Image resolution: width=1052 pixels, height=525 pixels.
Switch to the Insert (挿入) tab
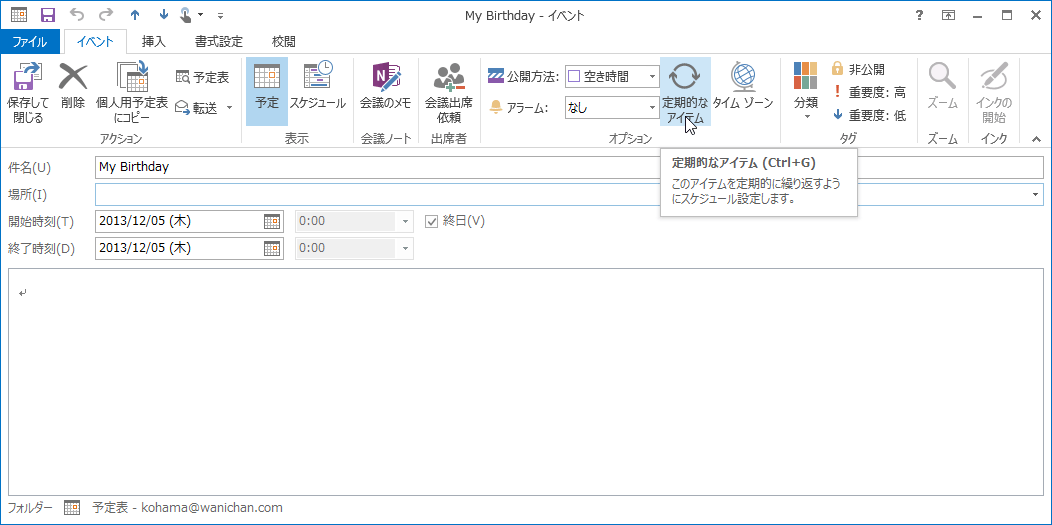click(154, 42)
